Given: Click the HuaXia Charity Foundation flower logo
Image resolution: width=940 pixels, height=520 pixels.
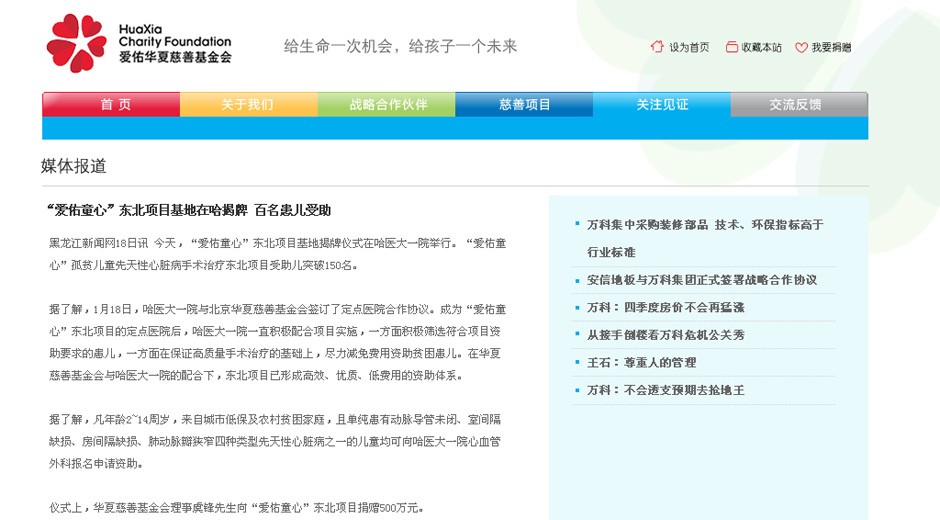Looking at the screenshot, I should [77, 43].
